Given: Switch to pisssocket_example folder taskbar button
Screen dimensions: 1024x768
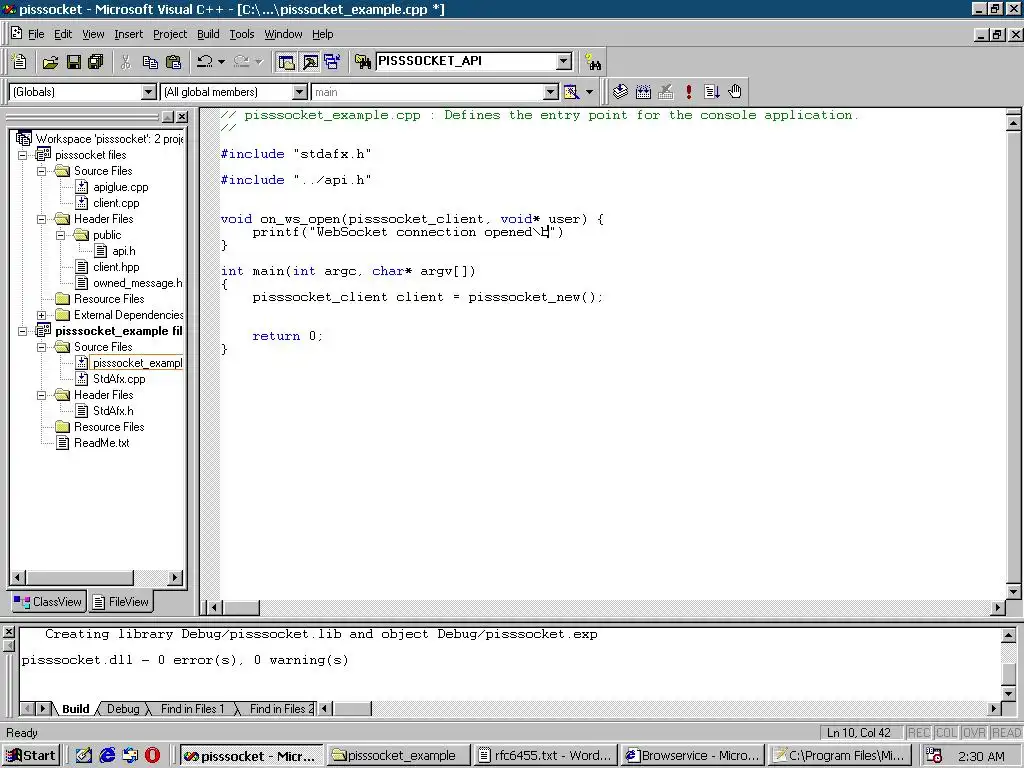Looking at the screenshot, I should coord(397,756).
